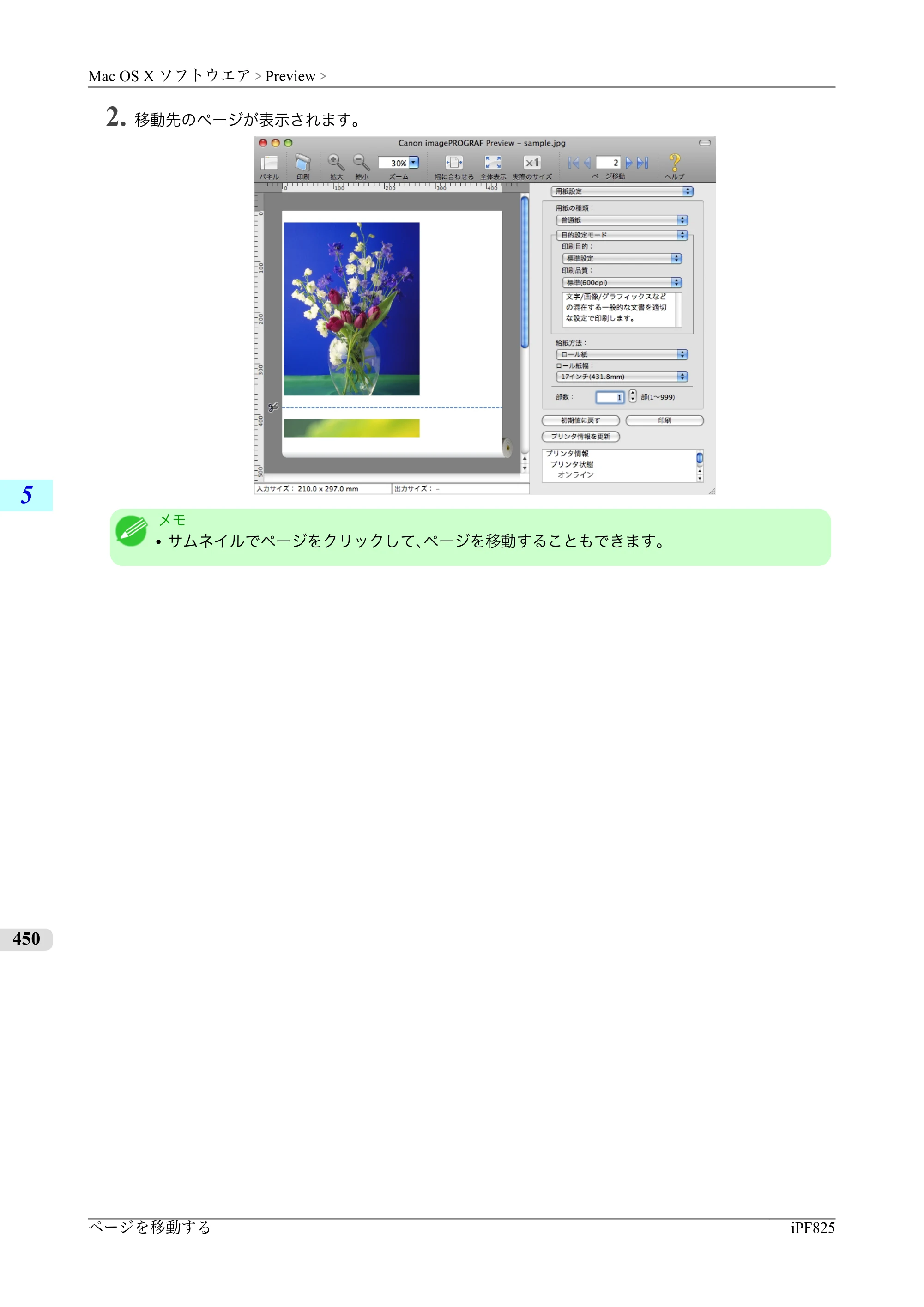Click the paper roll end icon in preview

pos(507,447)
